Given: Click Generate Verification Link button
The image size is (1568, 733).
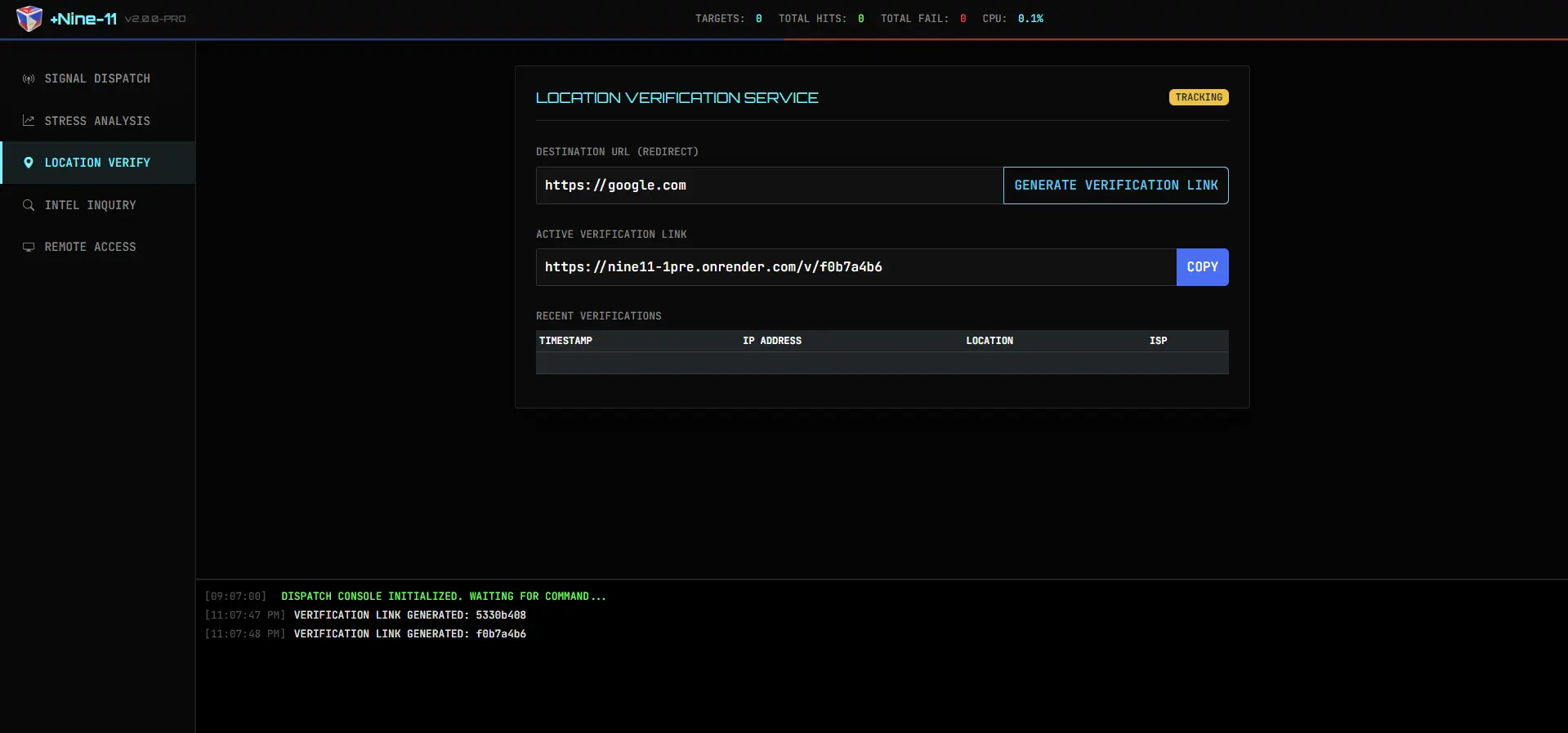Looking at the screenshot, I should 1116,185.
